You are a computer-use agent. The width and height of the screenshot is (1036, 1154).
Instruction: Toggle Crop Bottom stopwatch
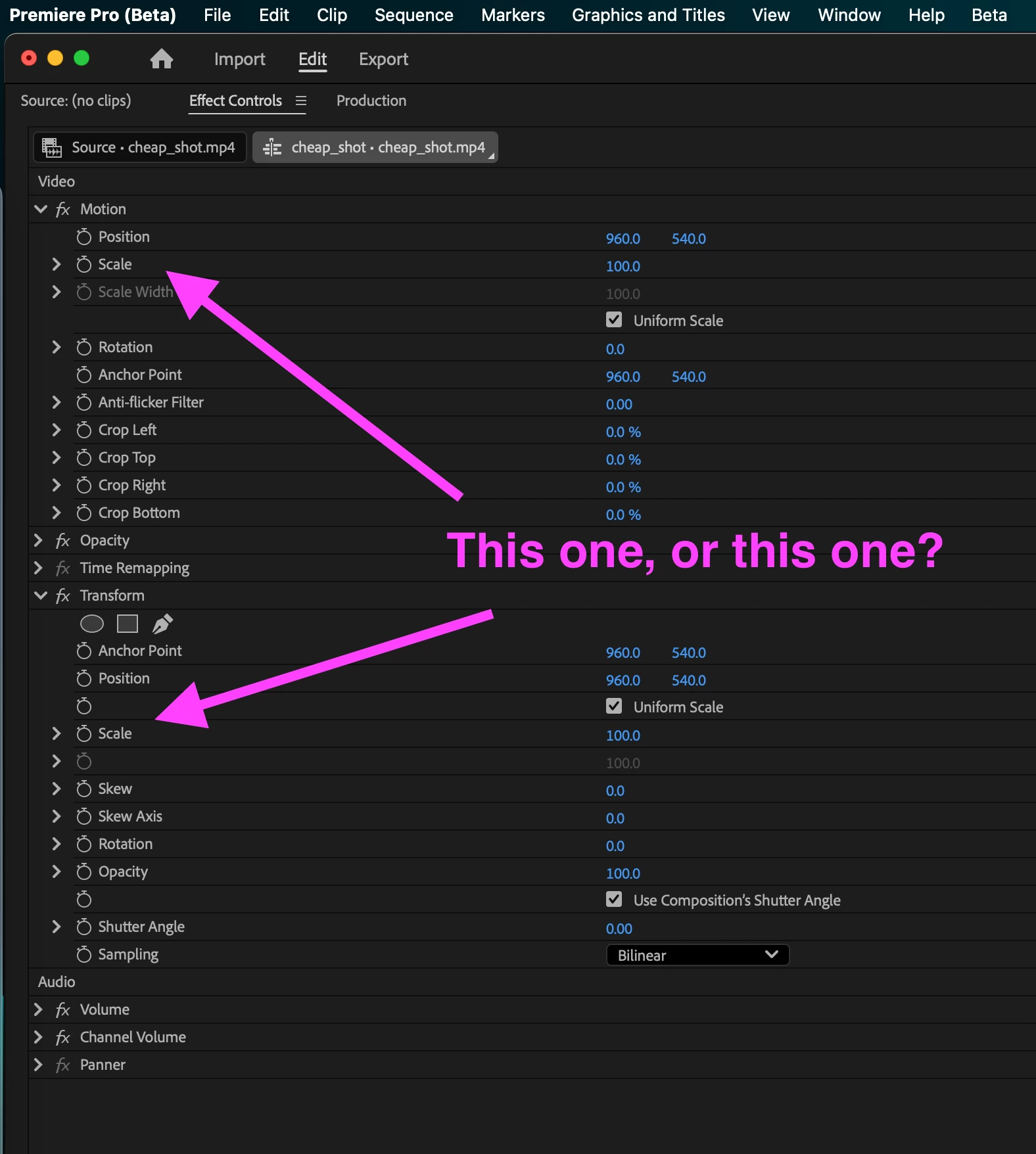click(83, 513)
